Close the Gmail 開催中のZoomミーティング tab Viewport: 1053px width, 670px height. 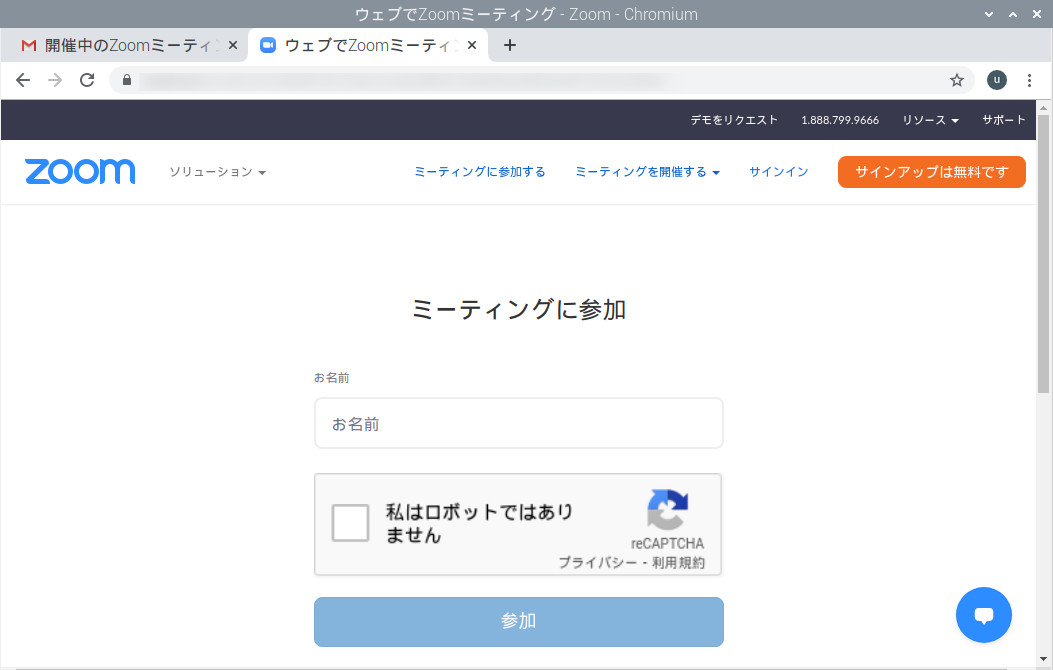(x=232, y=45)
